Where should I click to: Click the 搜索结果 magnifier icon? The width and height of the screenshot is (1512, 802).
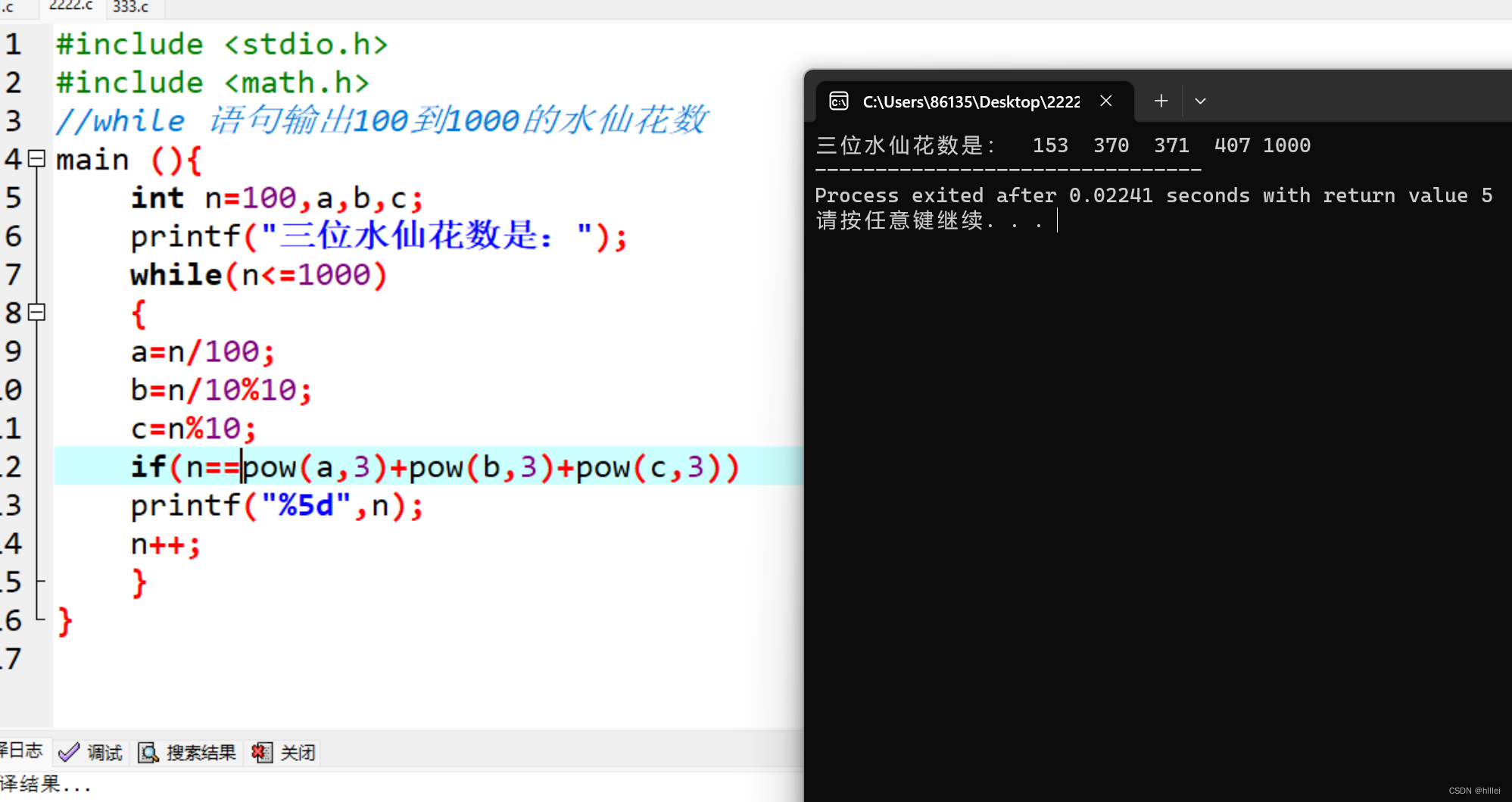pos(148,752)
